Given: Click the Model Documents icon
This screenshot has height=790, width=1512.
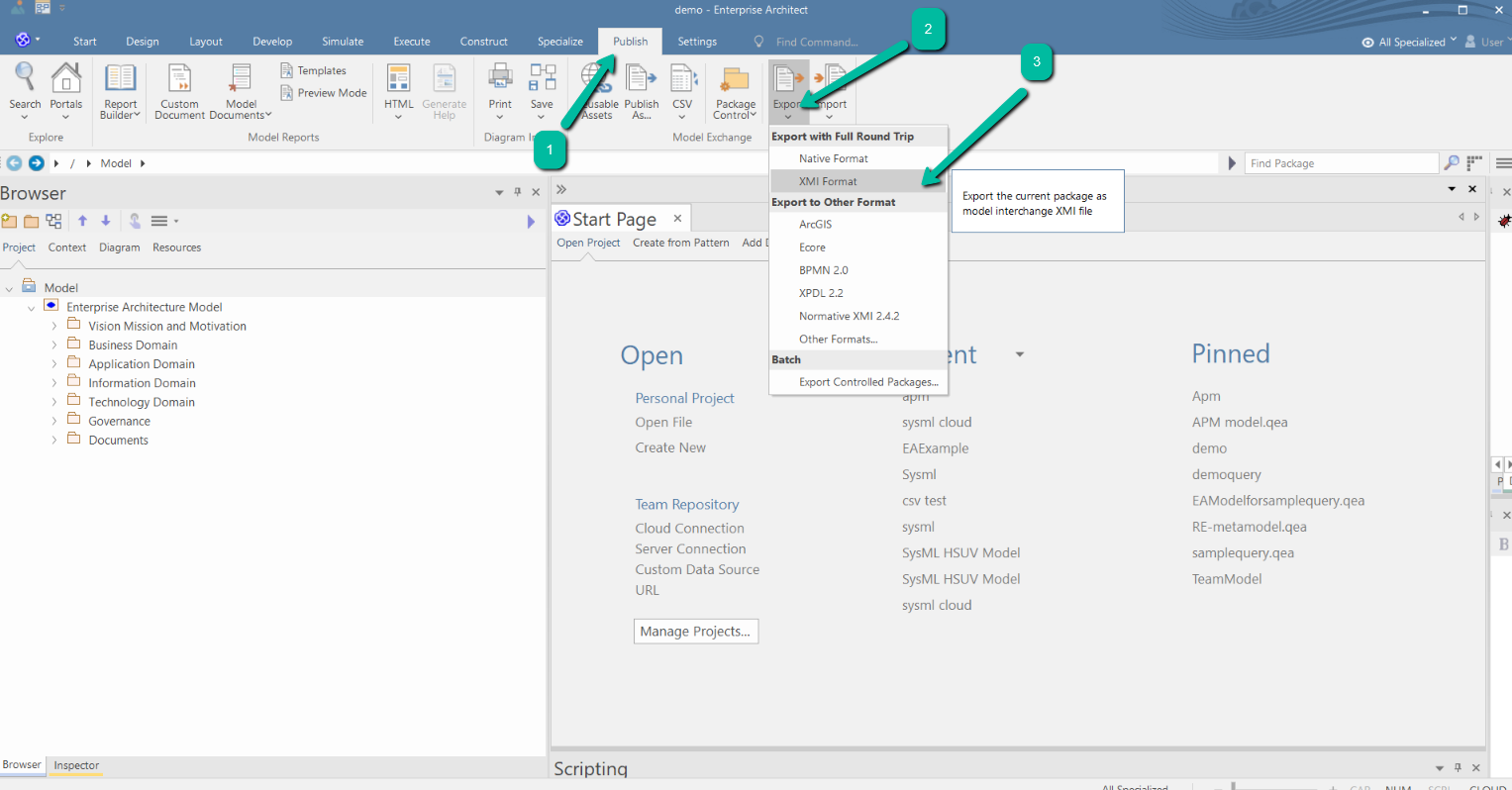Looking at the screenshot, I should [x=241, y=77].
